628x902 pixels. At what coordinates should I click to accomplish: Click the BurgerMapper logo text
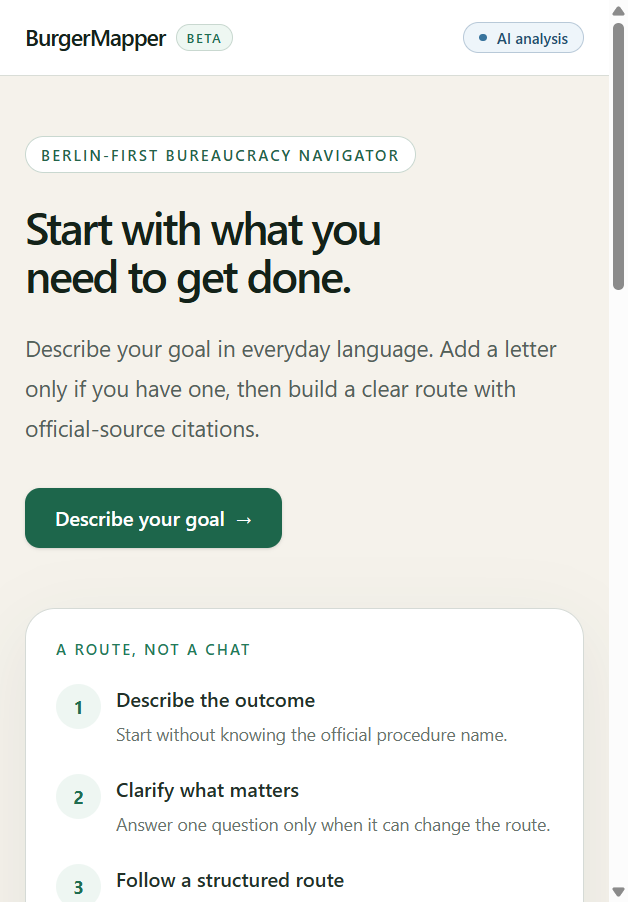(95, 39)
